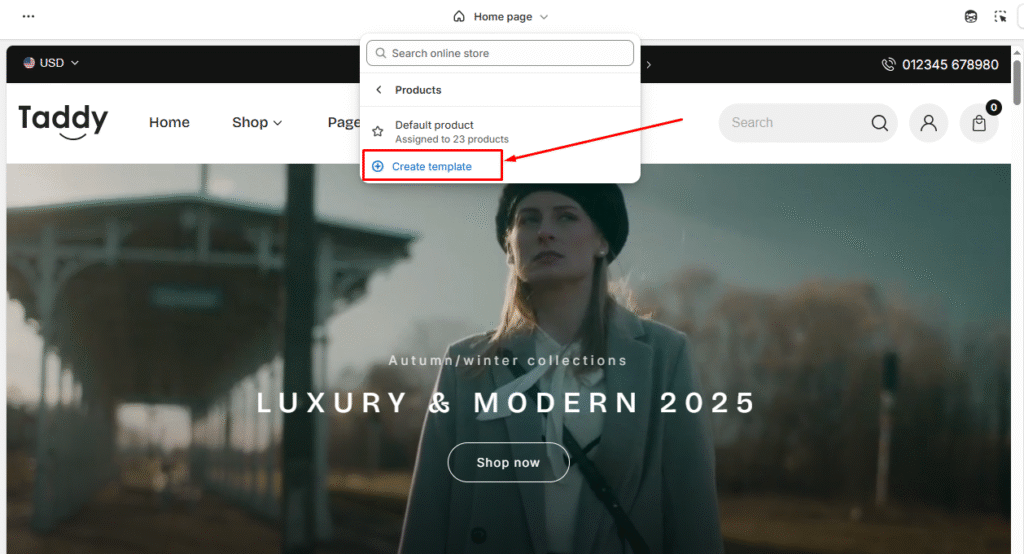Click the Create template link
The width and height of the screenshot is (1024, 554).
click(x=431, y=166)
